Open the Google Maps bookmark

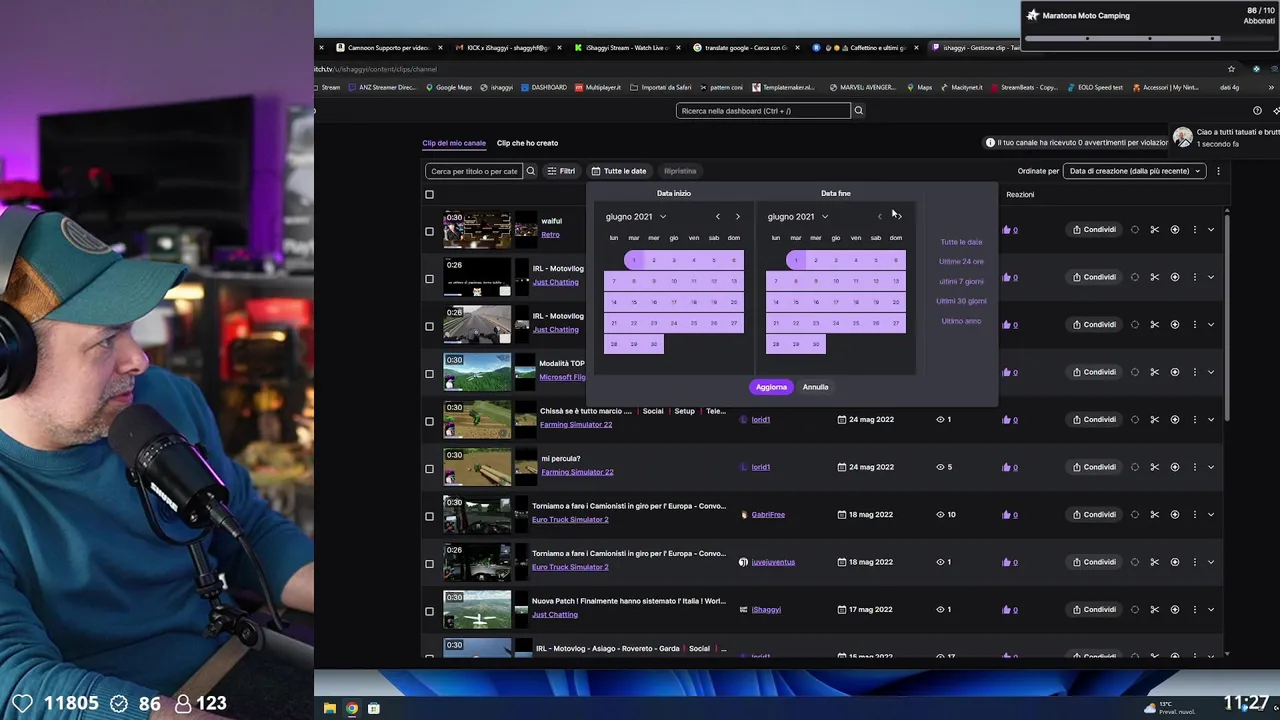449,87
